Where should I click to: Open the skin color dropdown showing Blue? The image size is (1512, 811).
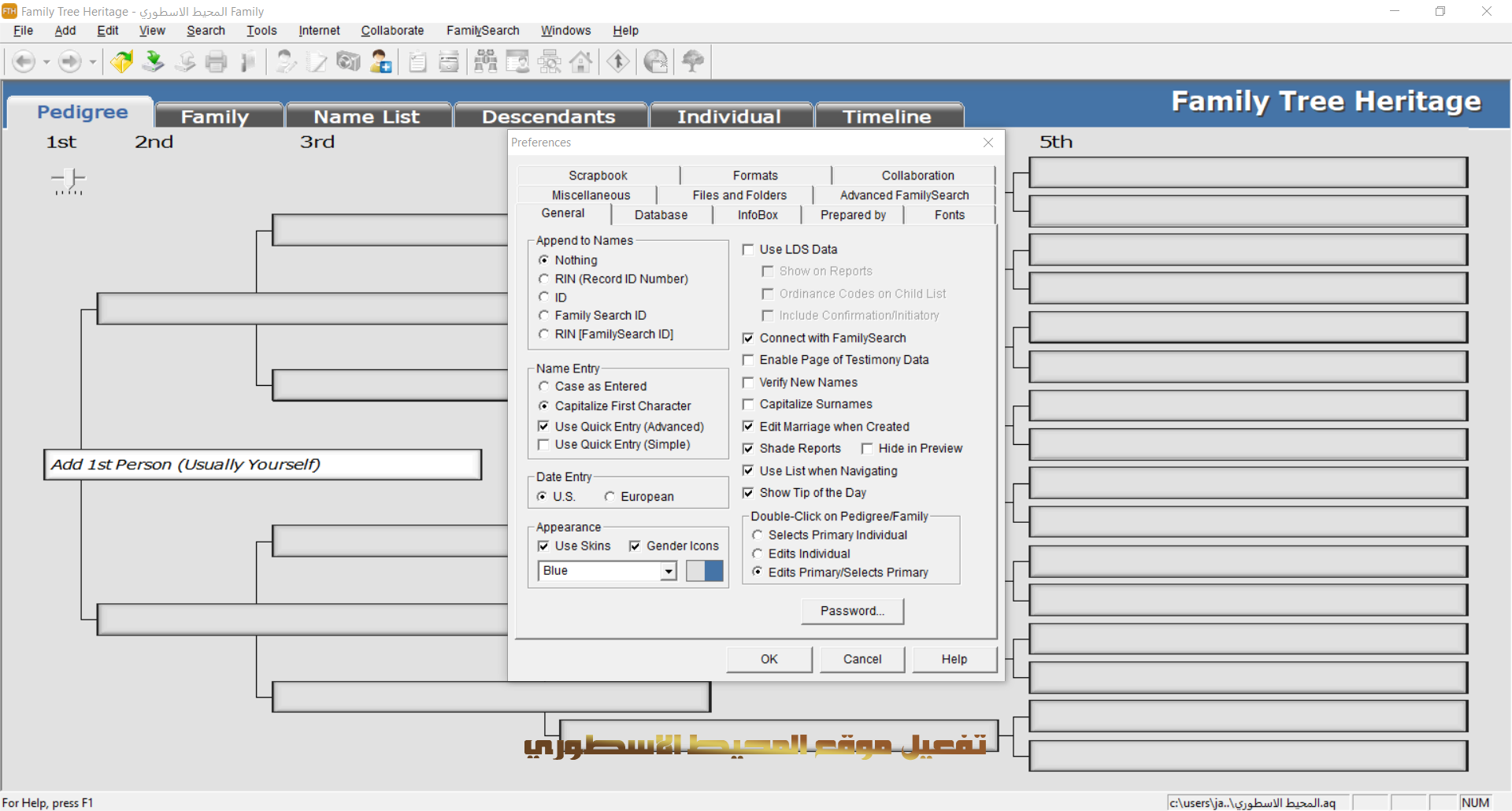(x=668, y=571)
